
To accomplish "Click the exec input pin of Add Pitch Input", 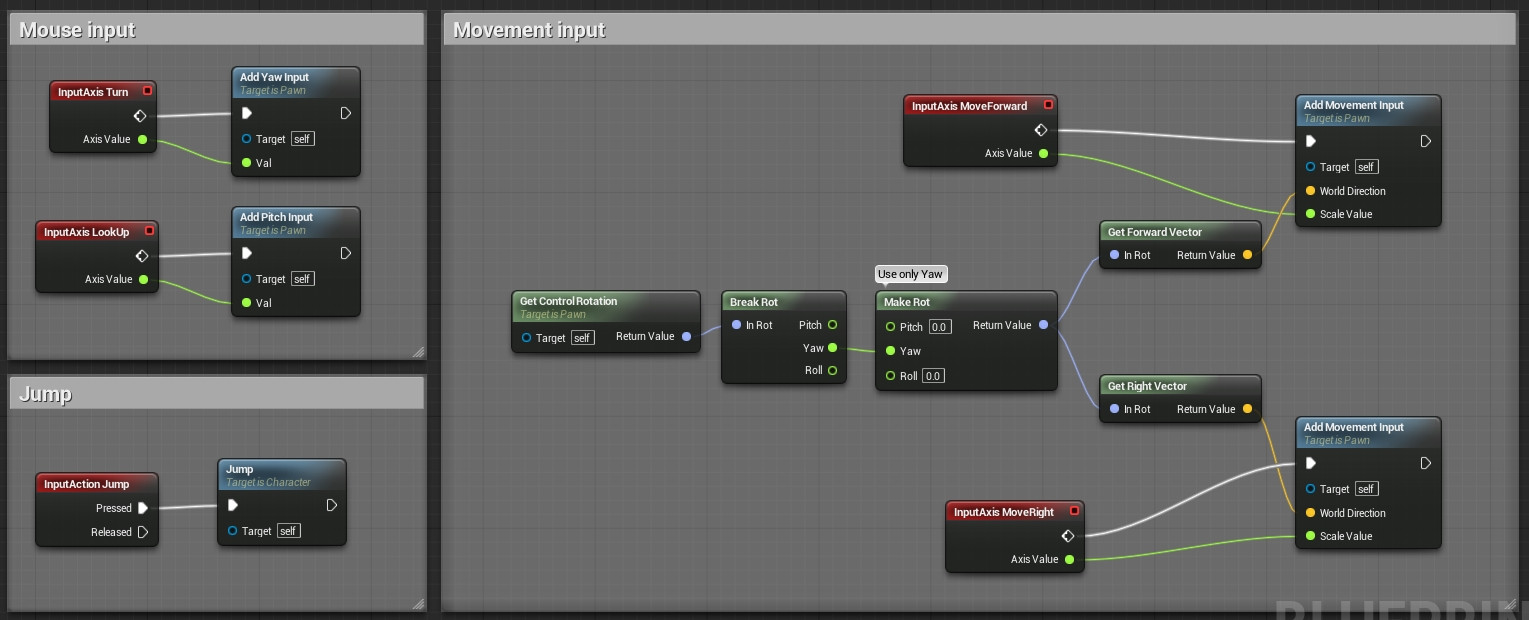I will tap(246, 253).
